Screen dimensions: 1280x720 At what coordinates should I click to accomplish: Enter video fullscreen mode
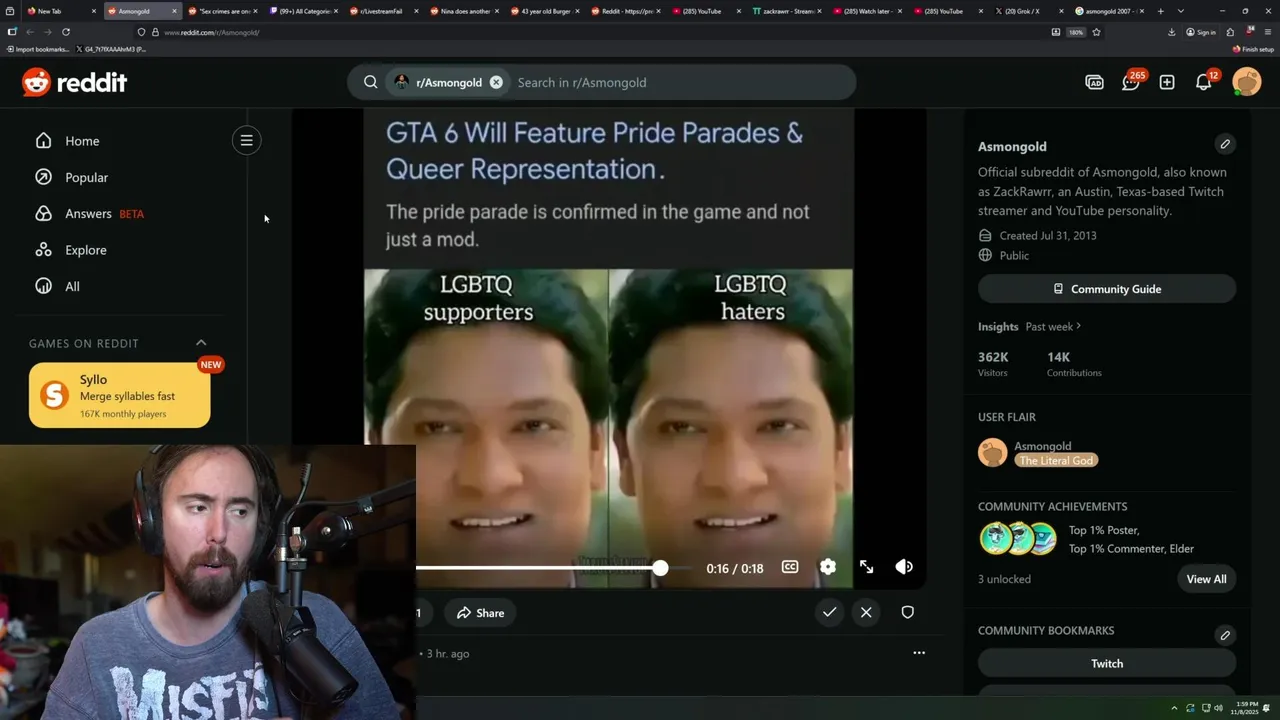point(866,567)
